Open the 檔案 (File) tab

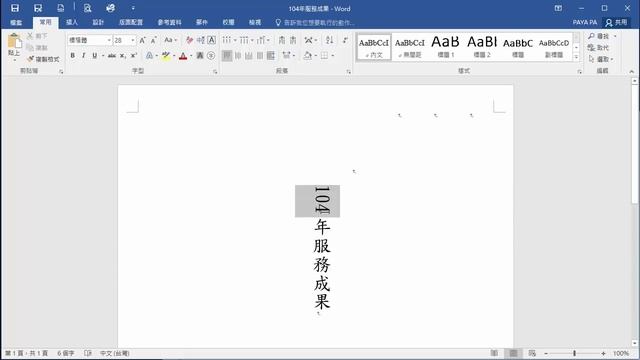tap(16, 22)
